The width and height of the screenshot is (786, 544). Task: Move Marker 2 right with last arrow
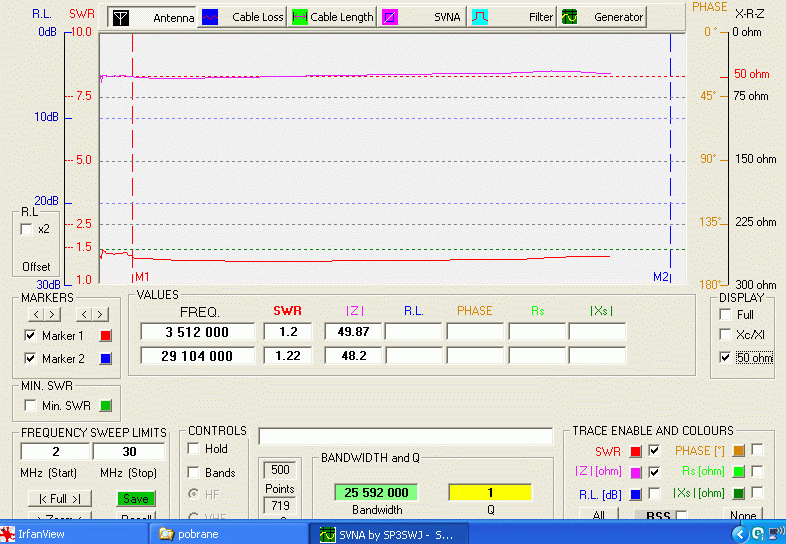coord(100,315)
